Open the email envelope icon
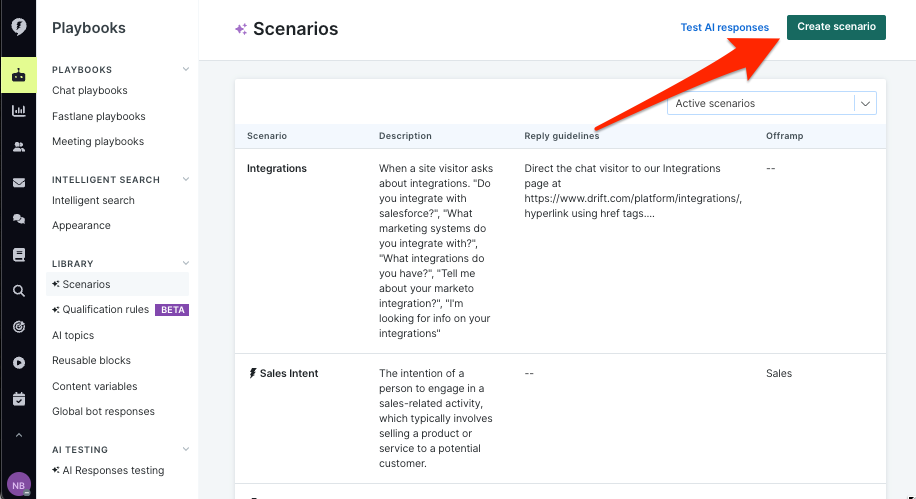Viewport: 916px width, 499px height. (18, 183)
